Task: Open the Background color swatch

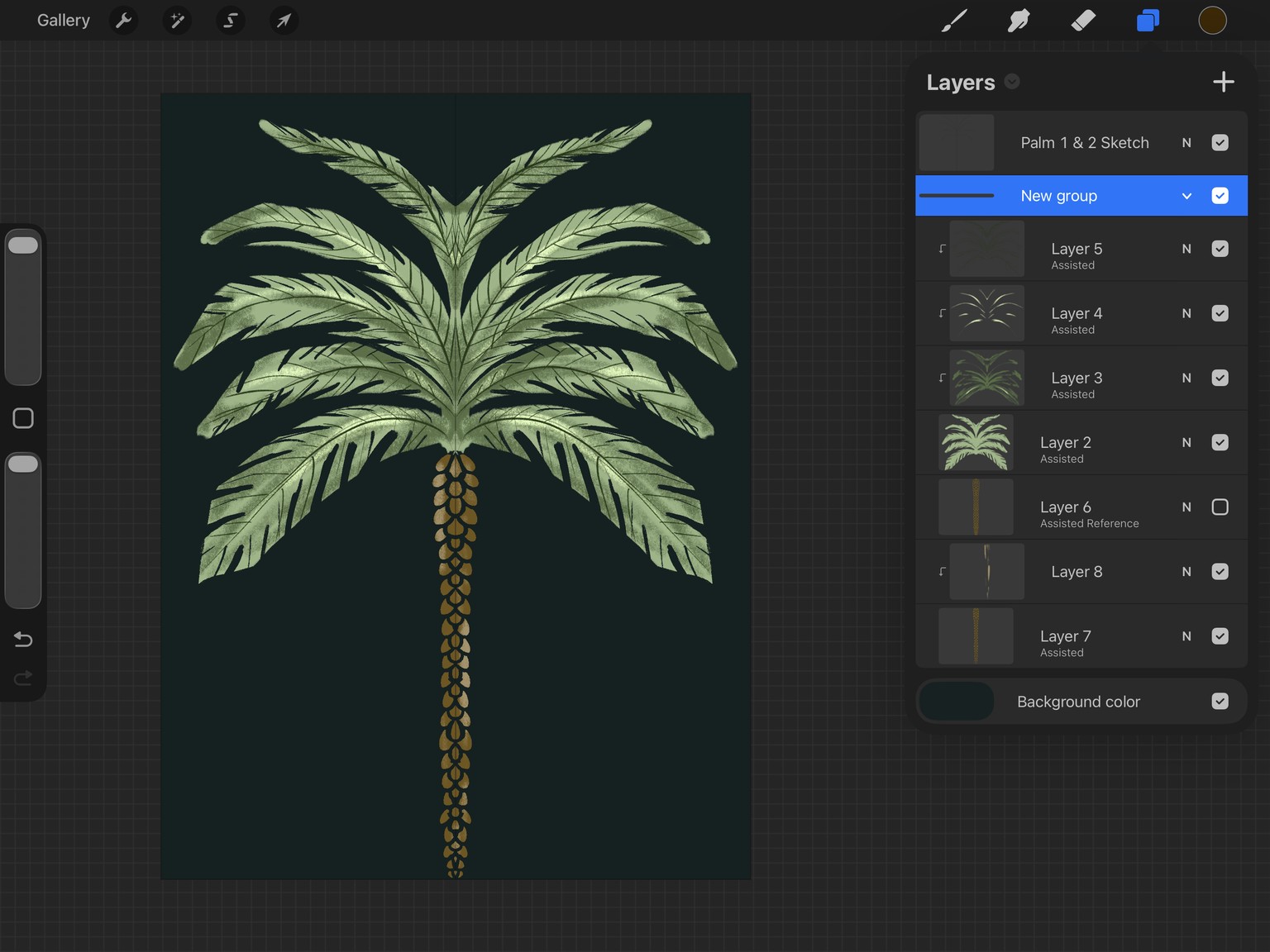Action: 957,701
